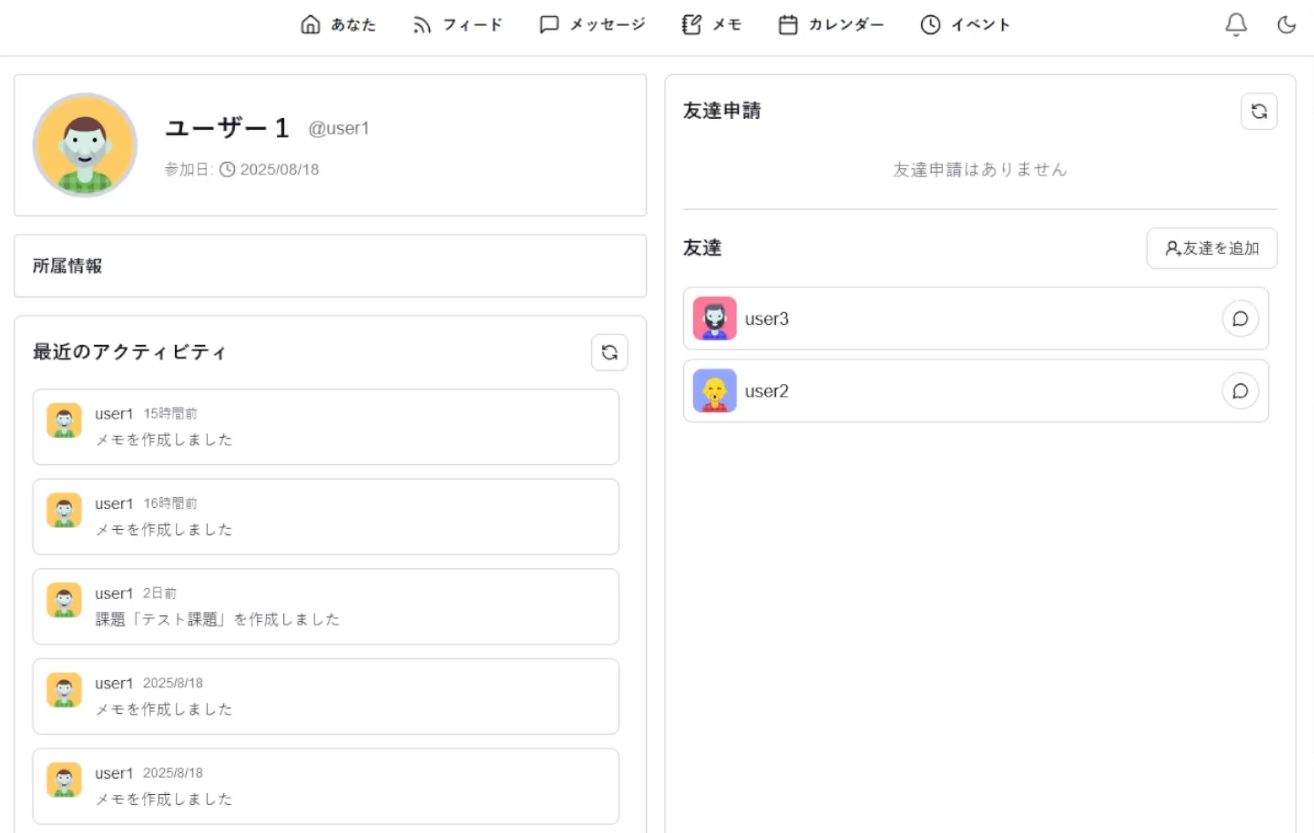Click the large ユーザー1 profile avatar
Screen dimensions: 1314x833
pos(85,145)
